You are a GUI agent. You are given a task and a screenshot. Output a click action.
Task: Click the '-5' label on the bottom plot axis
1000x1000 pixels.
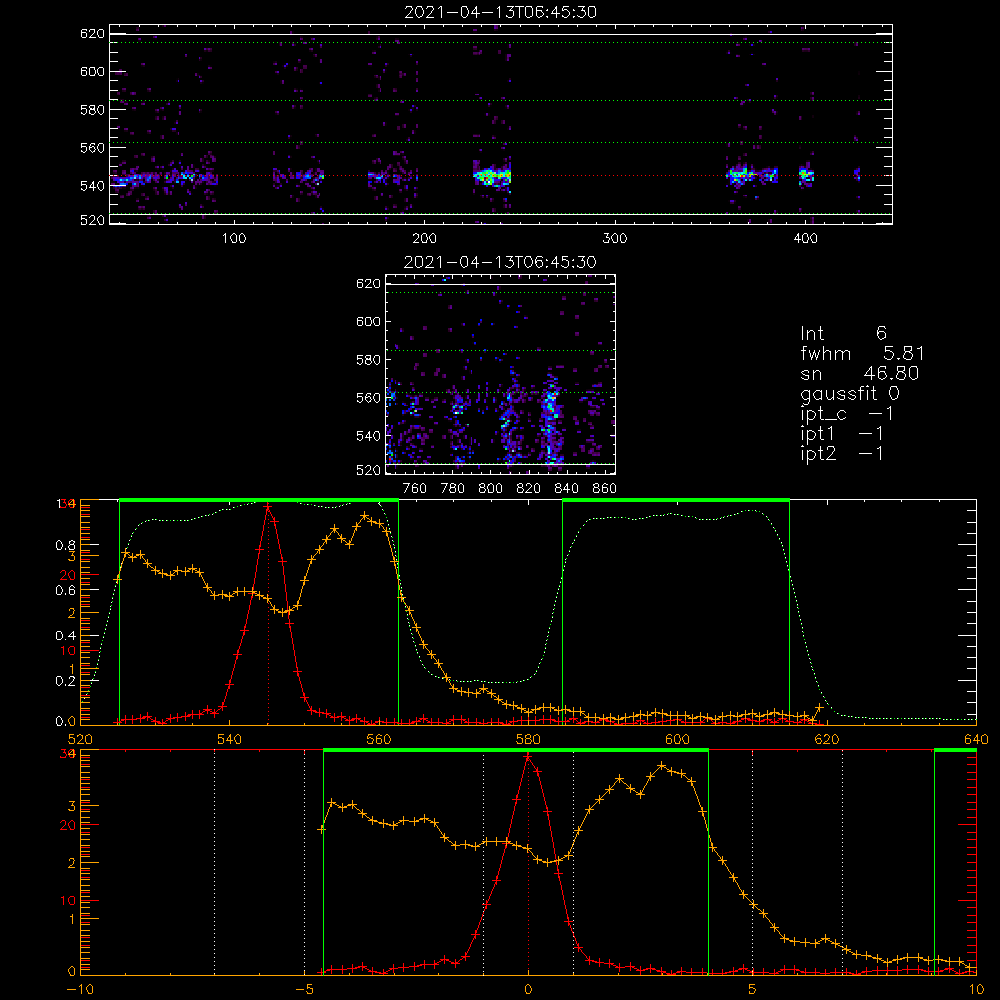(304, 989)
